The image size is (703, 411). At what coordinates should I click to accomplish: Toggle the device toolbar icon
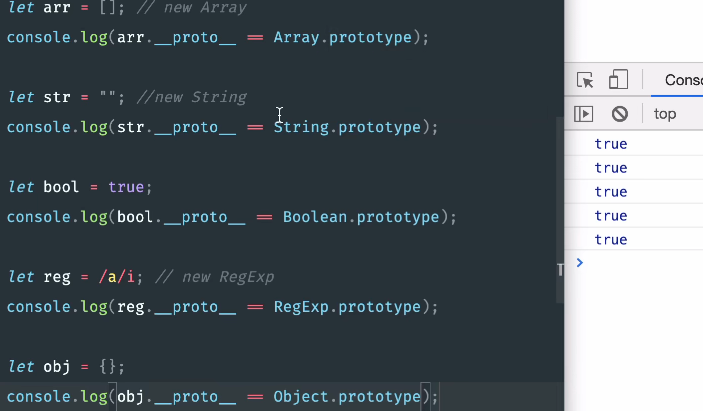point(618,80)
